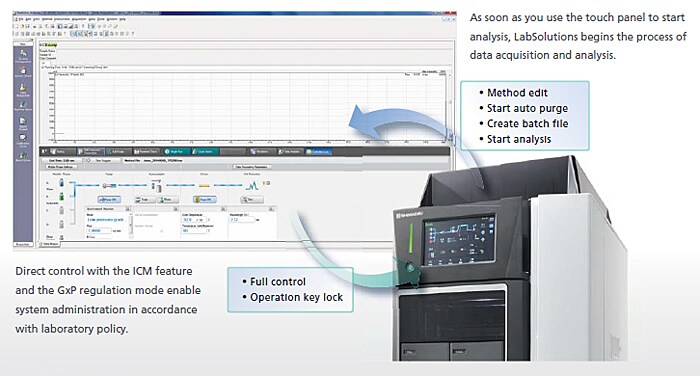Image resolution: width=700 pixels, height=376 pixels.
Task: Select the green mobile phase B bottle
Action: point(62,196)
